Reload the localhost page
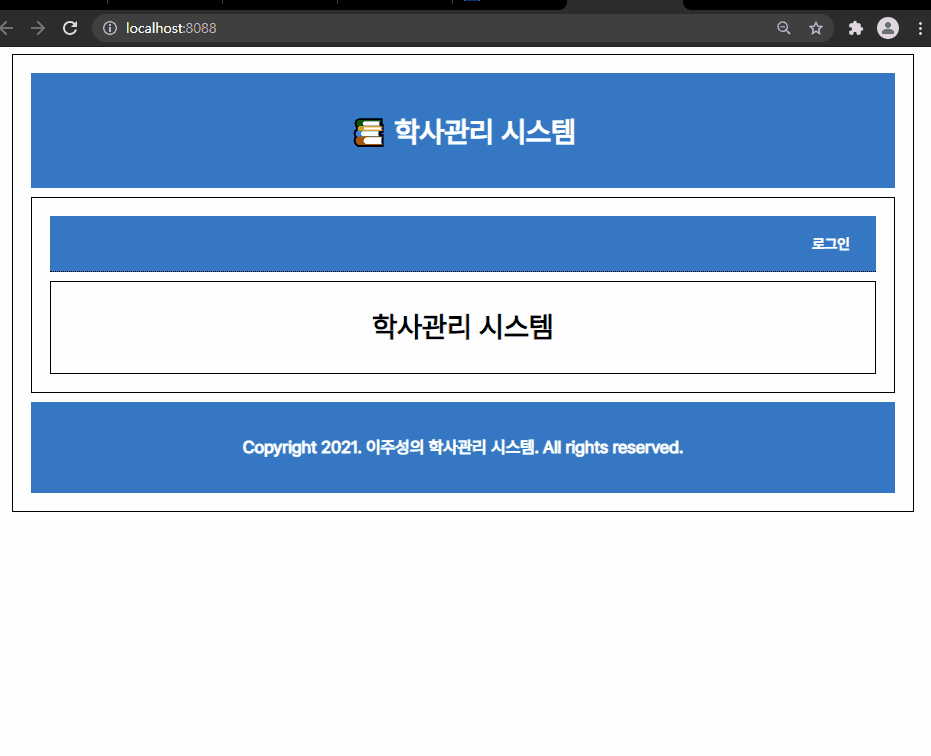 pyautogui.click(x=70, y=28)
